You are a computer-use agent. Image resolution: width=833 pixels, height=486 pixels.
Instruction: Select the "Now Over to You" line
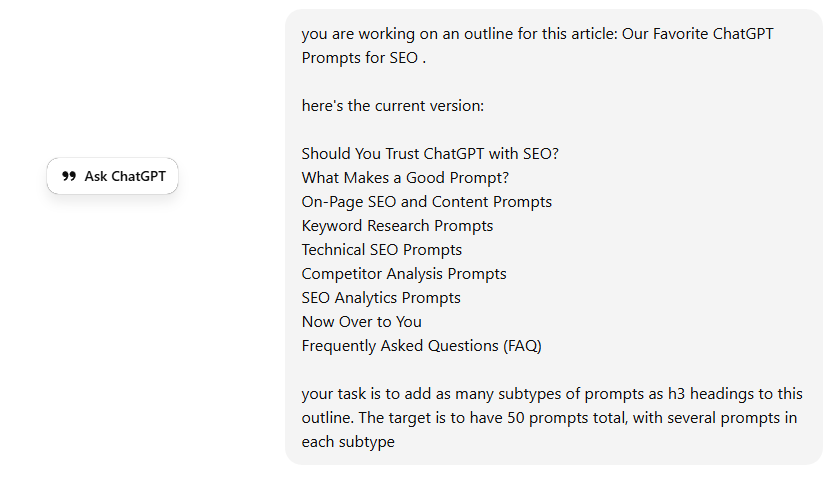pyautogui.click(x=361, y=322)
